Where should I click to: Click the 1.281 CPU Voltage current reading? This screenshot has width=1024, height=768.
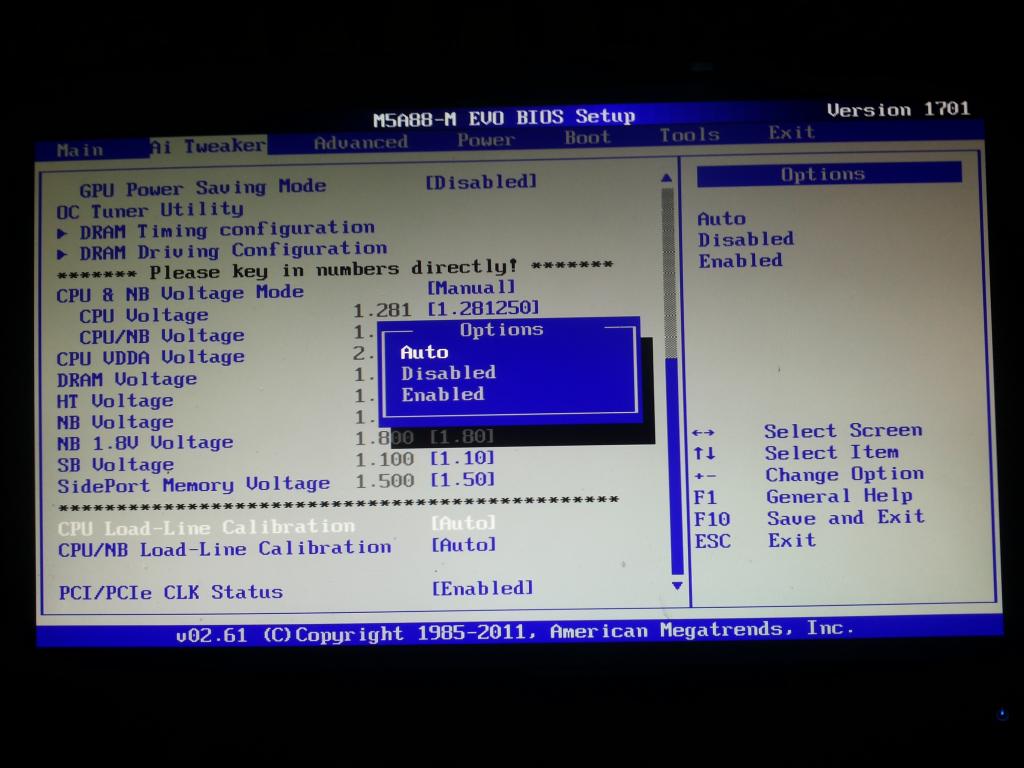383,310
